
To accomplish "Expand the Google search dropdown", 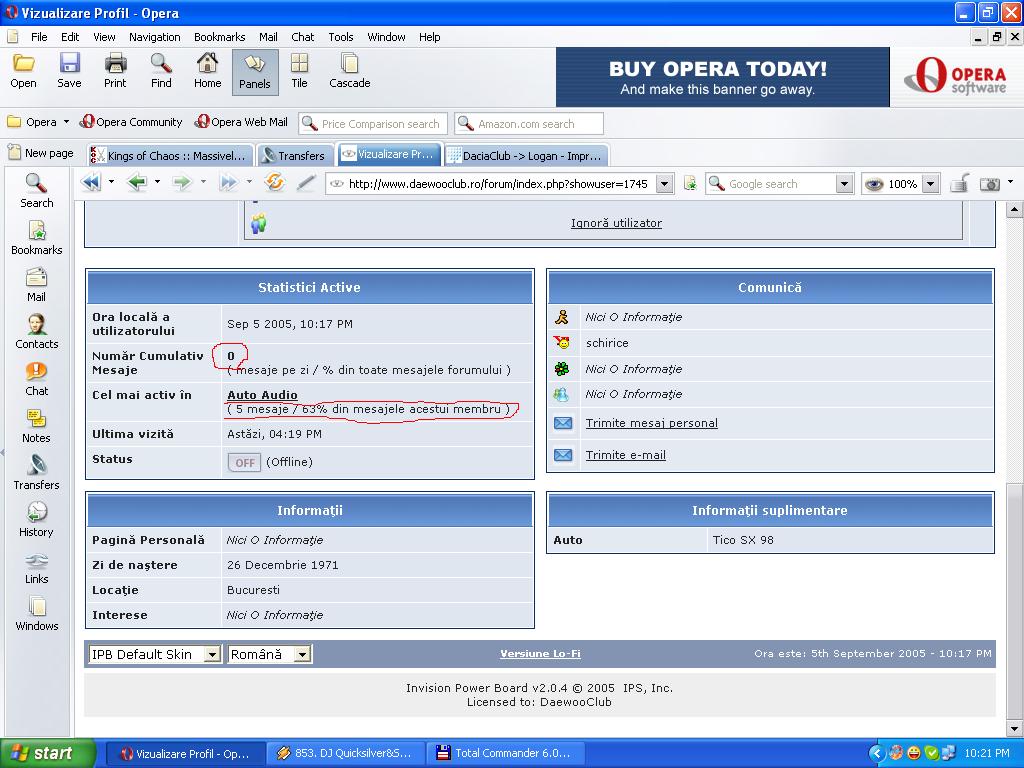I will point(844,184).
